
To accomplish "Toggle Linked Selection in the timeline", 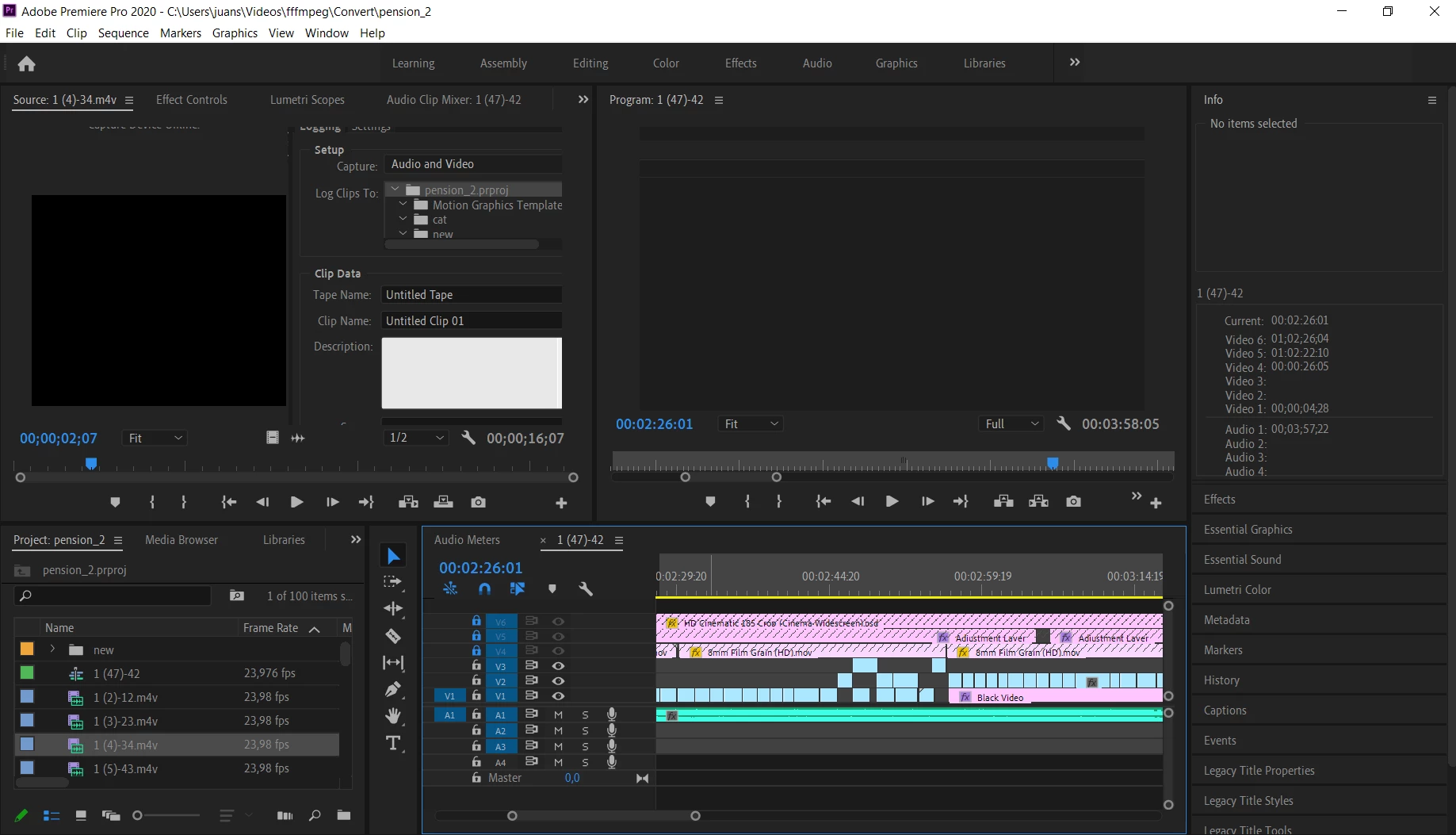I will pos(518,588).
